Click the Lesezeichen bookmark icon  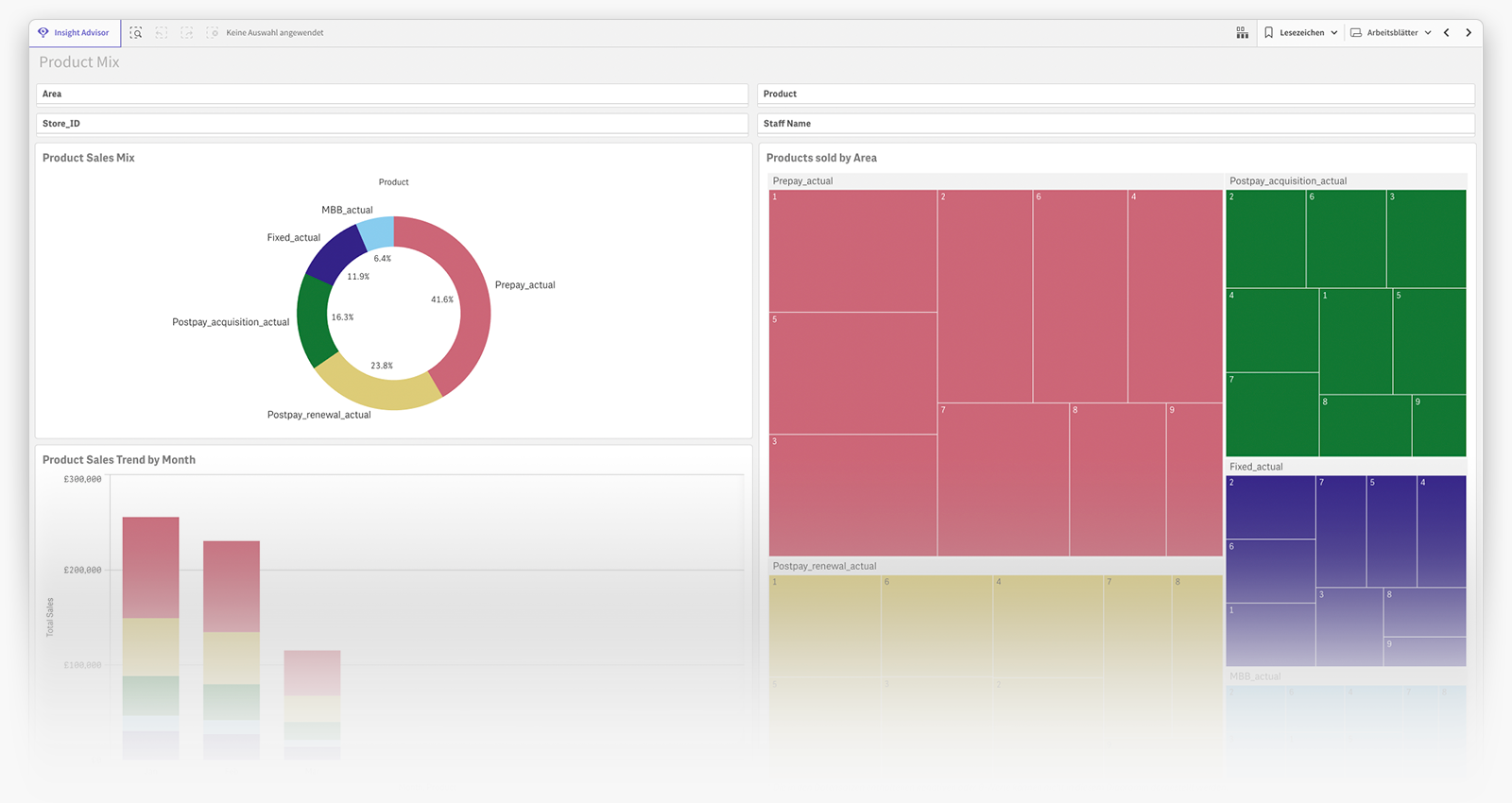tap(1269, 33)
